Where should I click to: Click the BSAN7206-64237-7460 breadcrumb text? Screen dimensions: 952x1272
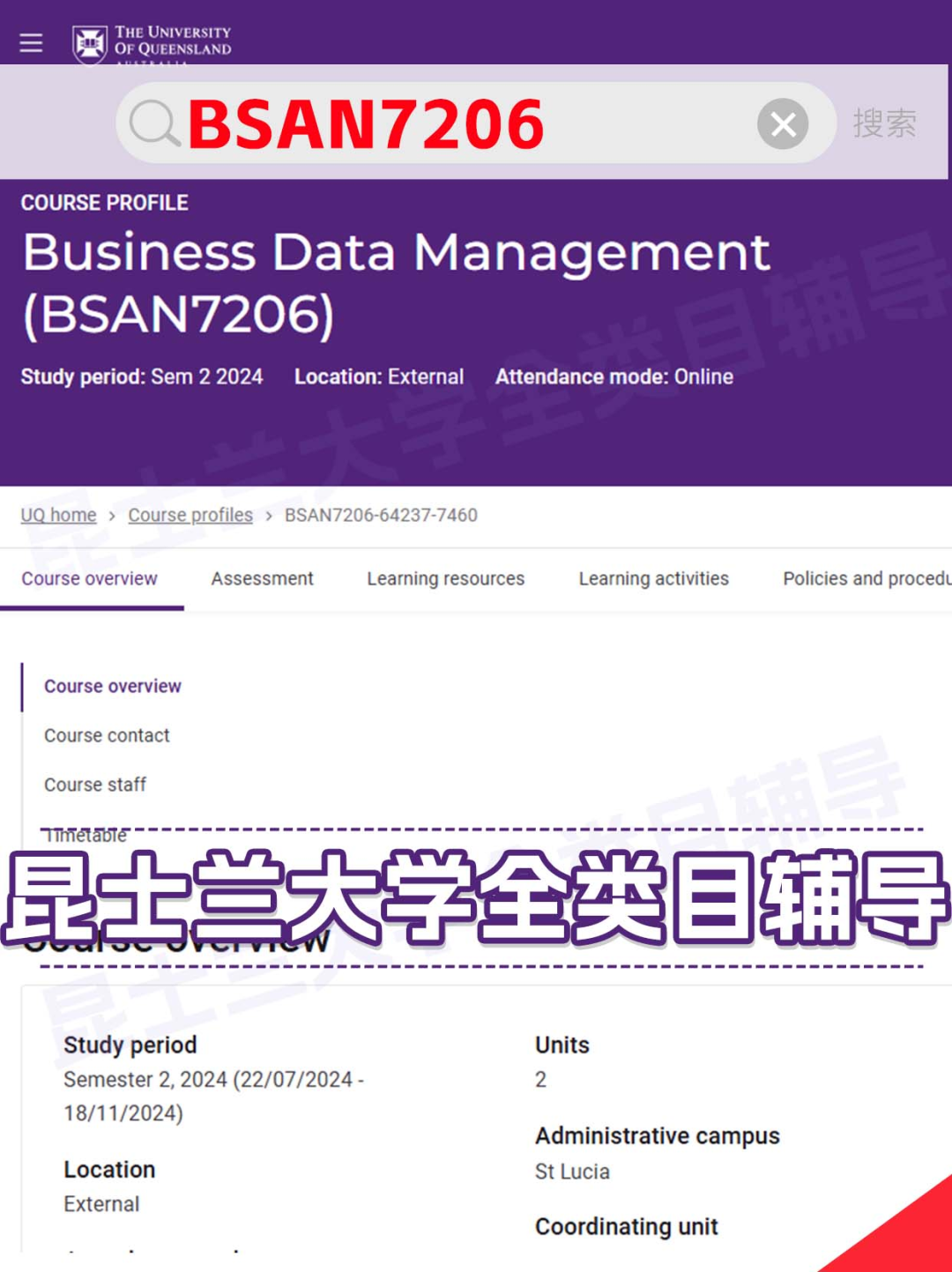[x=381, y=515]
